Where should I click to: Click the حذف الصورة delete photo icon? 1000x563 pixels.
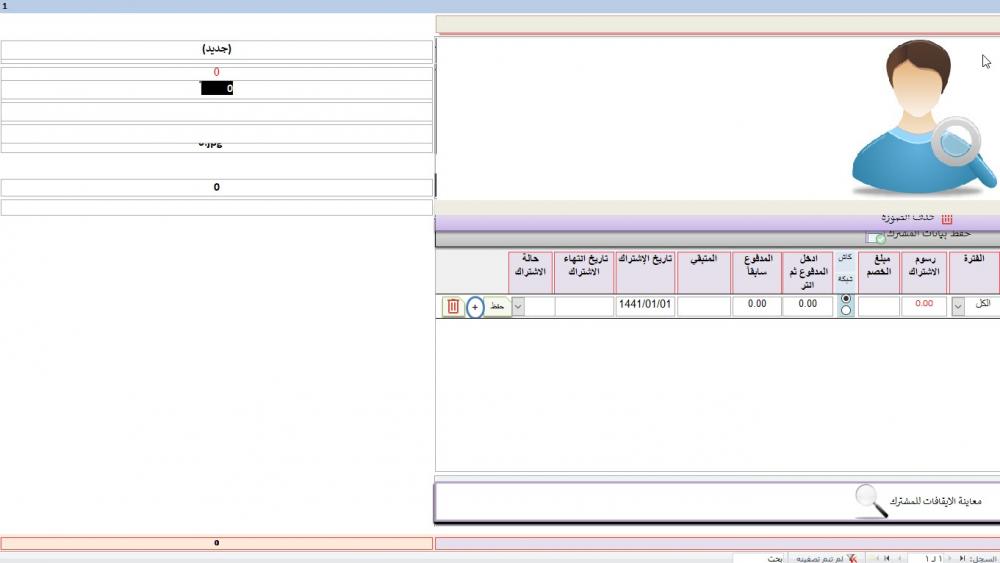tap(946, 218)
